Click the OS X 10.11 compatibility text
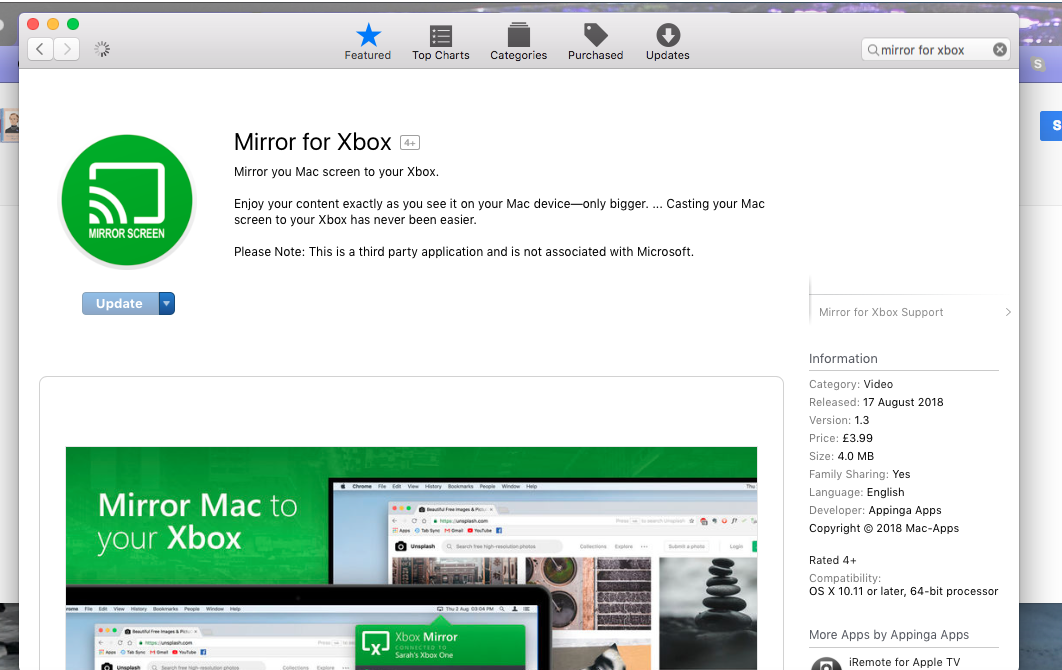Screen dimensions: 1062x670 click(x=904, y=591)
